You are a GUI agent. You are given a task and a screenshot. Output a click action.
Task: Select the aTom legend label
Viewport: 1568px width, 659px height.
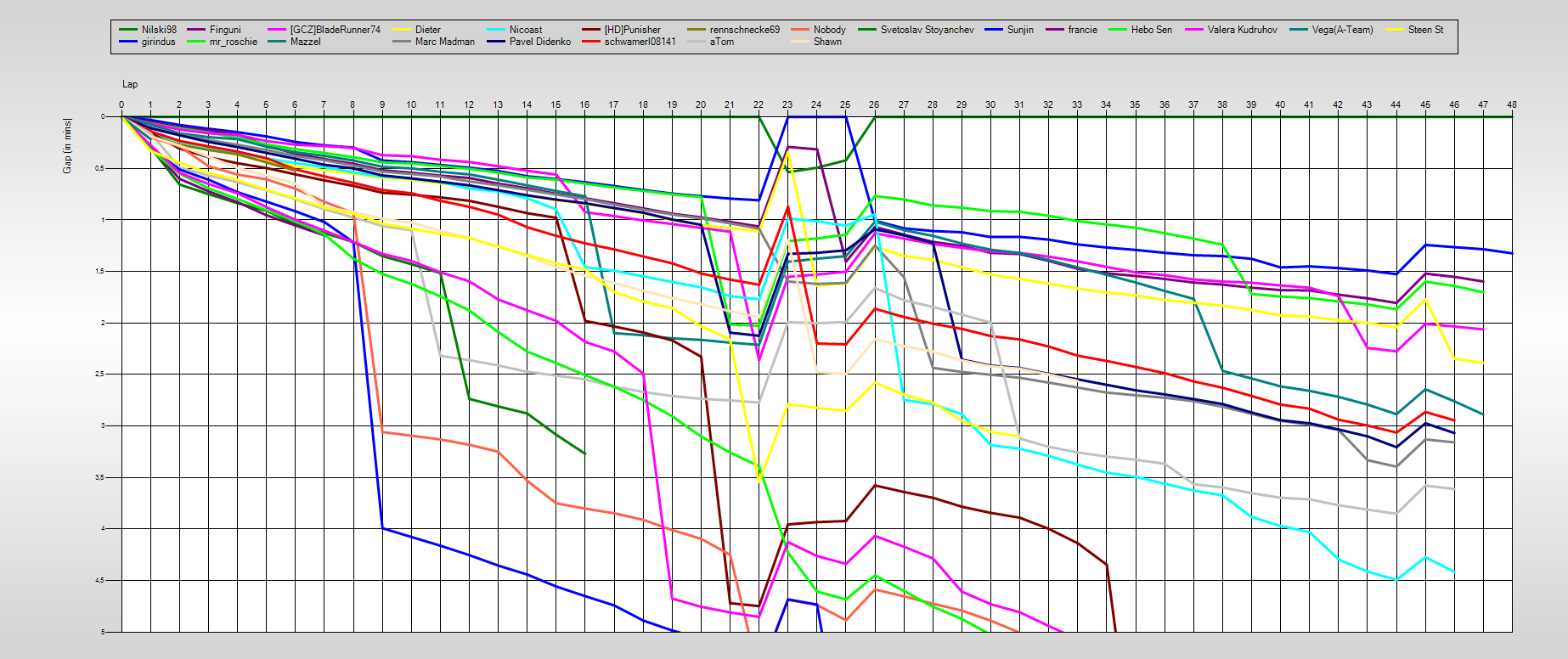[721, 42]
